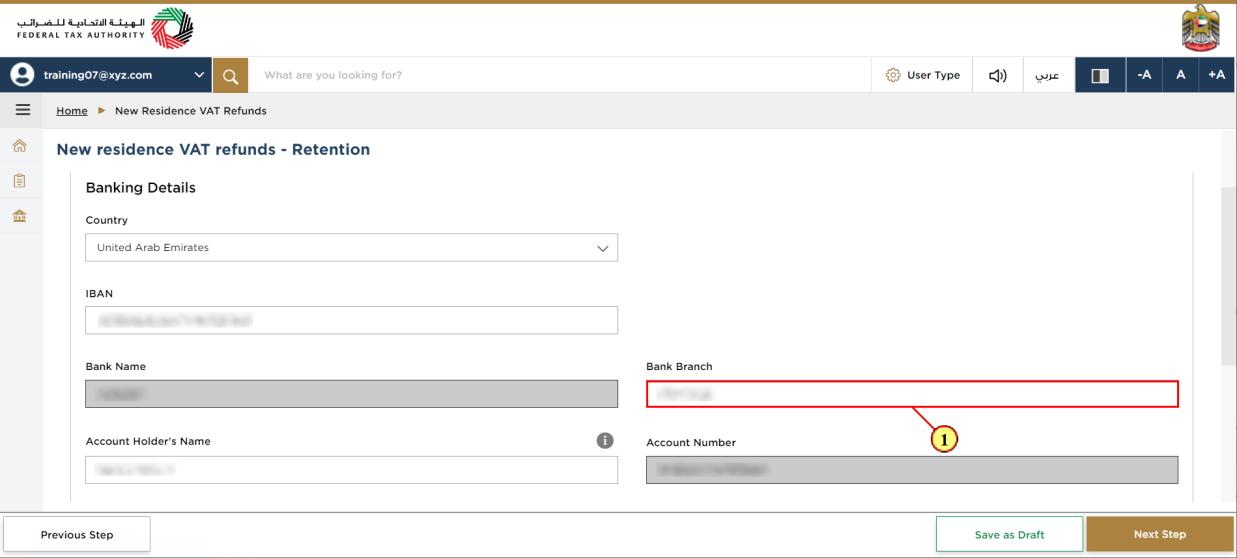The image size is (1237, 558).
Task: Click Save as Draft
Action: pos(1009,534)
